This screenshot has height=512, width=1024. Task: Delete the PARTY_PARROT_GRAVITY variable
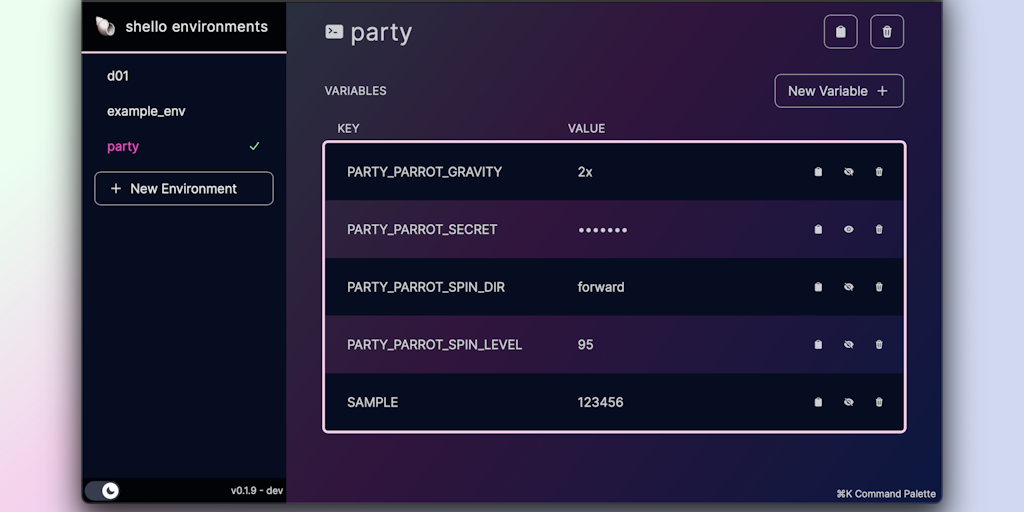coord(879,172)
